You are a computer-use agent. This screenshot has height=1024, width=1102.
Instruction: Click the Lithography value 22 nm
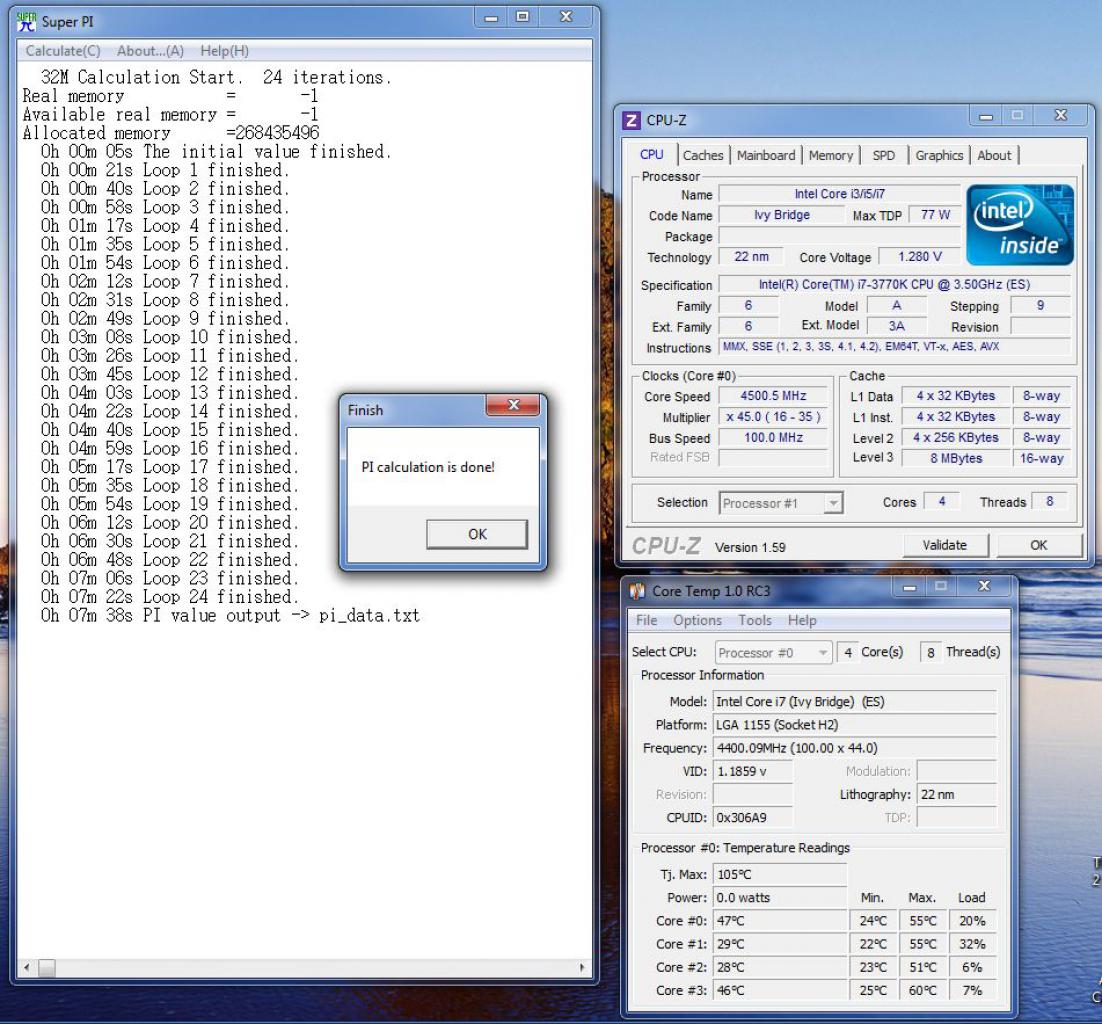[x=957, y=794]
